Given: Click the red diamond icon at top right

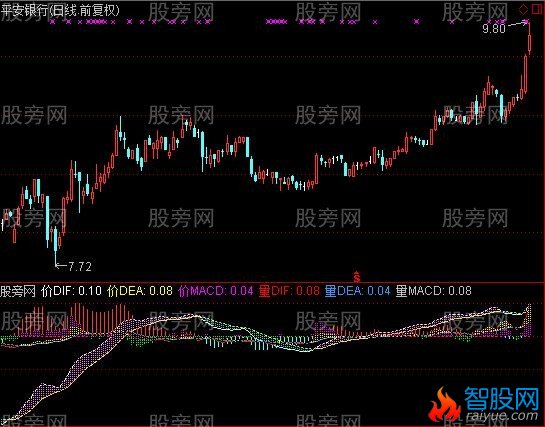Looking at the screenshot, I should (x=523, y=9).
